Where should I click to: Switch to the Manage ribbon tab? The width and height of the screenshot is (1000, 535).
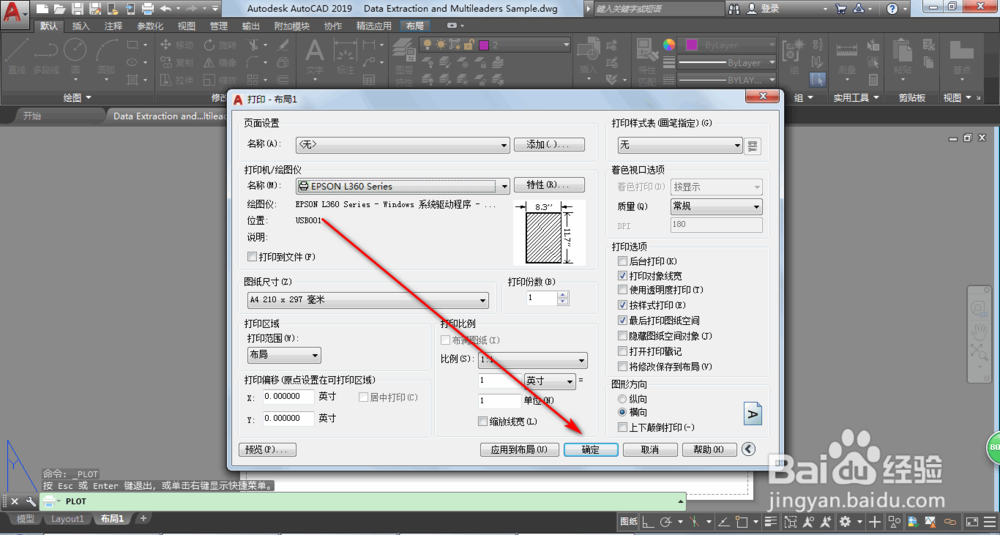[x=219, y=26]
